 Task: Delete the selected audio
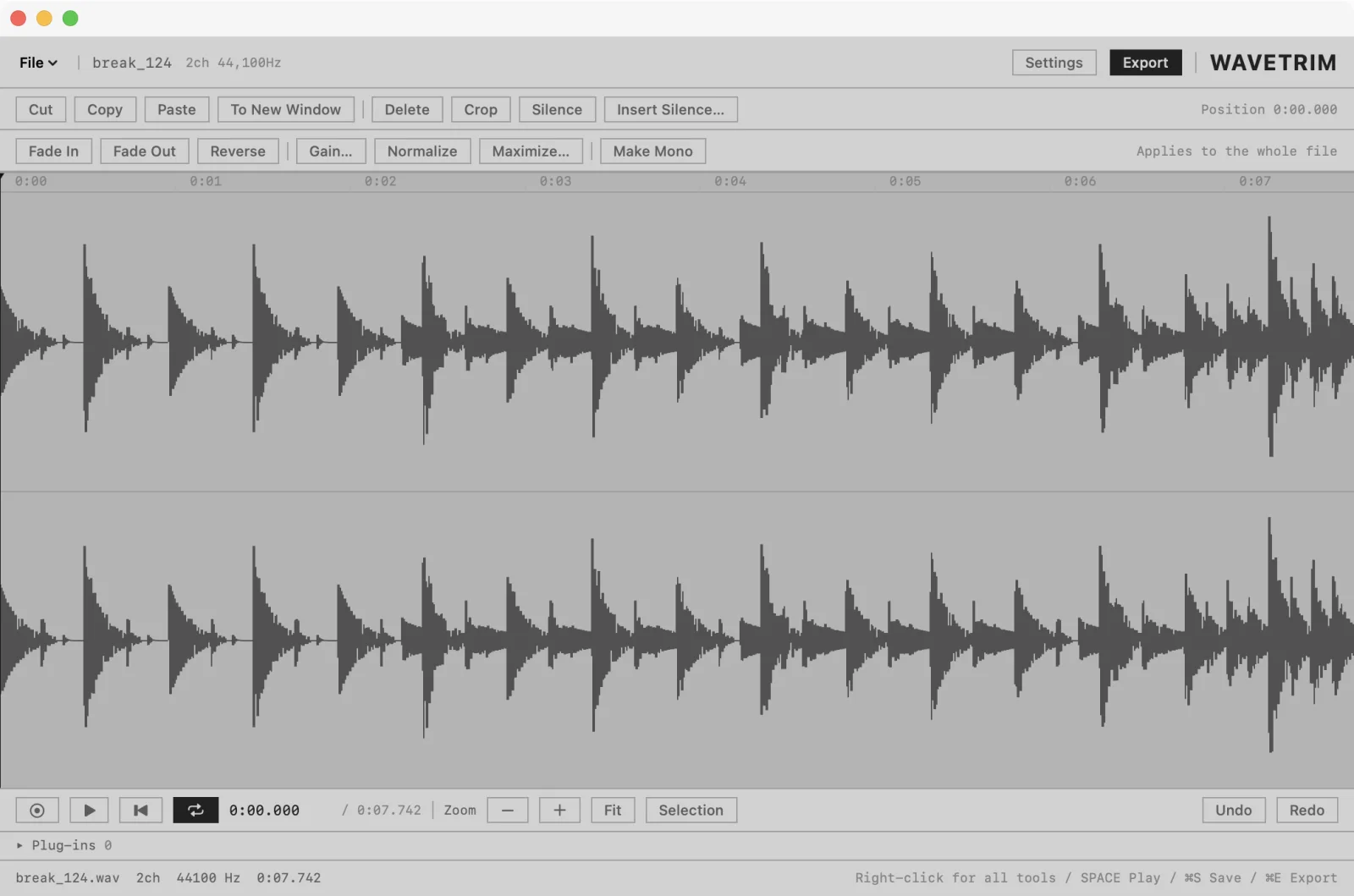point(407,109)
